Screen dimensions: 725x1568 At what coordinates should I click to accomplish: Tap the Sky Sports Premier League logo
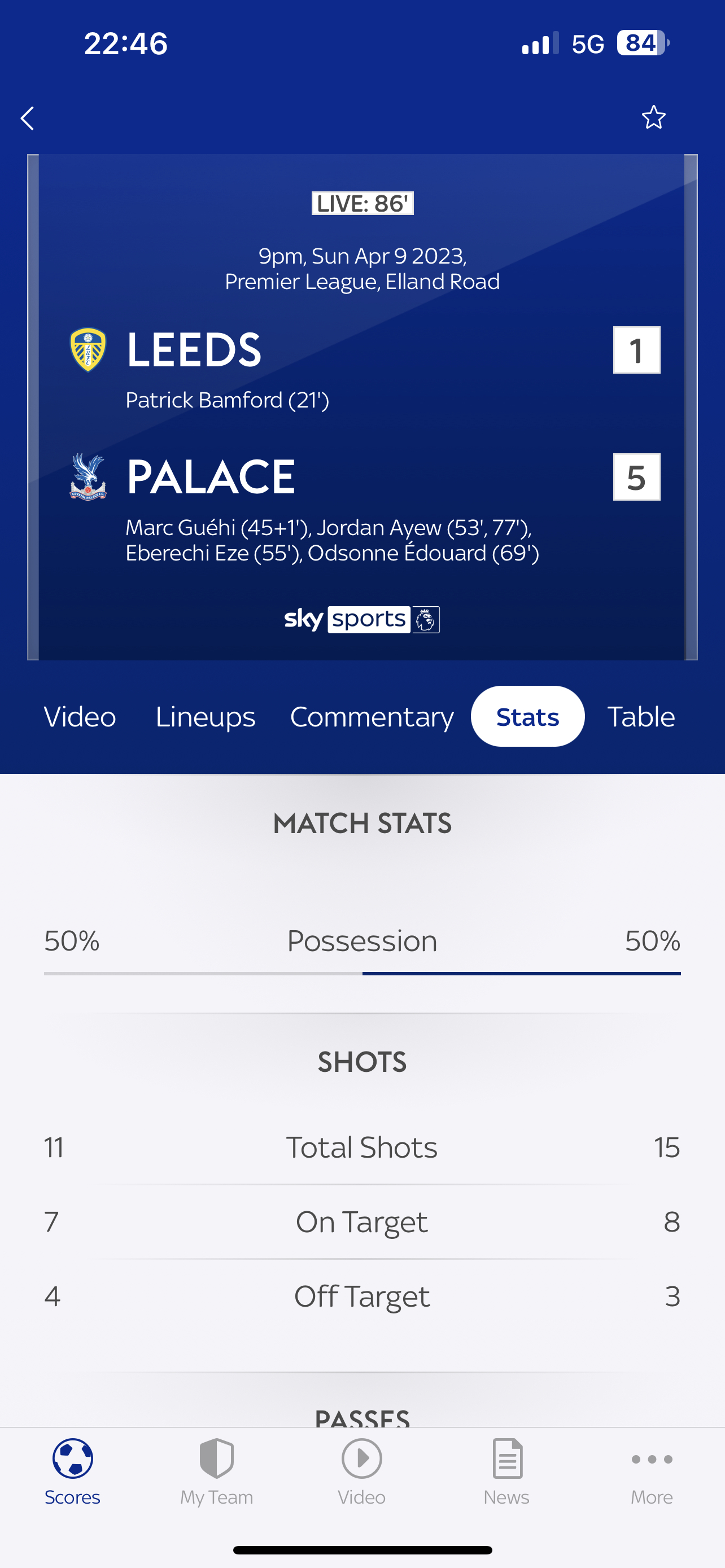tap(362, 620)
